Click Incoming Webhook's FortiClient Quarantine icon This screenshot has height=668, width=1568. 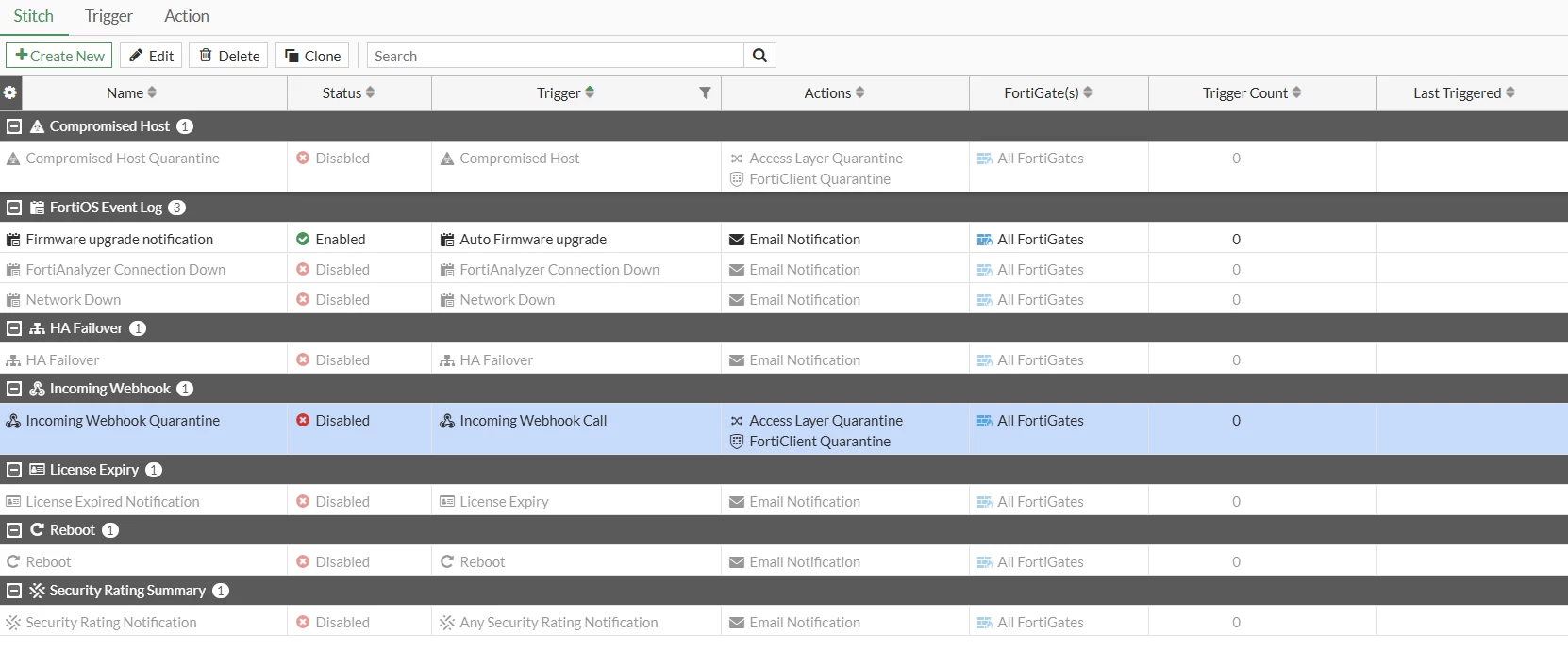pyautogui.click(x=737, y=442)
